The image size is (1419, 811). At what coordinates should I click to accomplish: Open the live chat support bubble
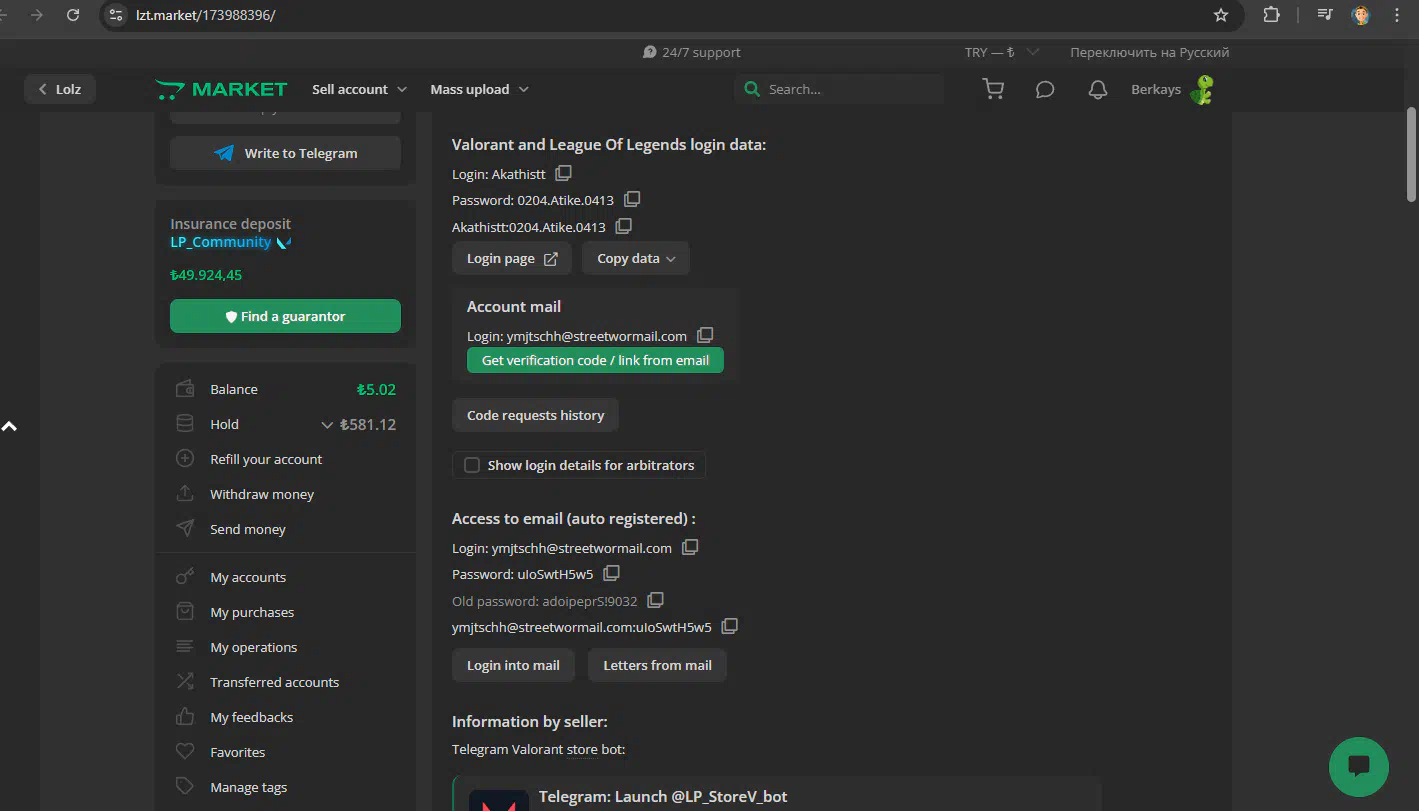coord(1358,766)
